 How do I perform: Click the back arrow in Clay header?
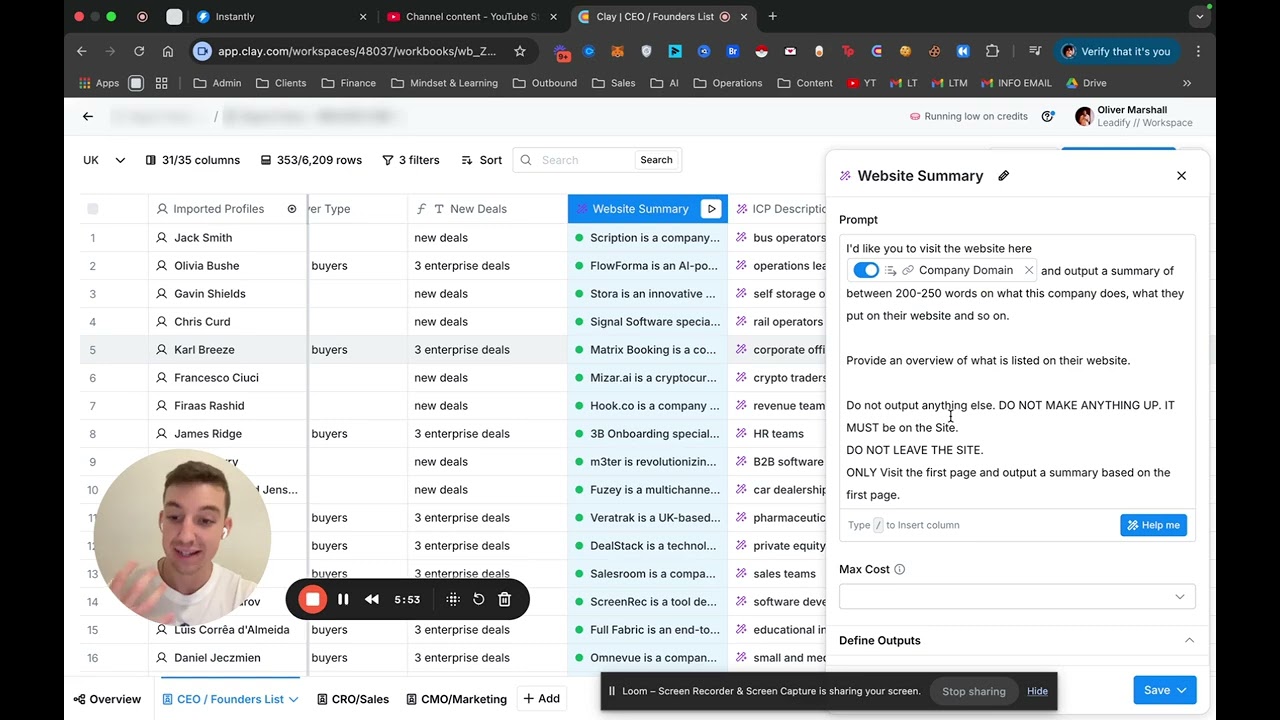(x=88, y=116)
